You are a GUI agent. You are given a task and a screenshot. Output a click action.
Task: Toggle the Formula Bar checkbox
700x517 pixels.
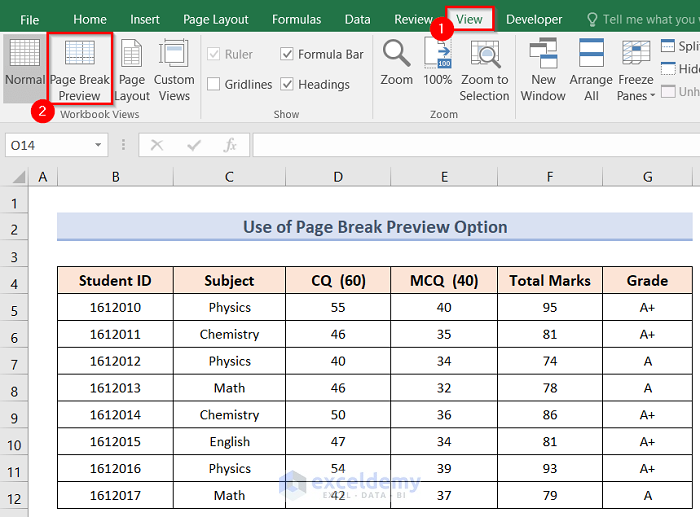[287, 54]
